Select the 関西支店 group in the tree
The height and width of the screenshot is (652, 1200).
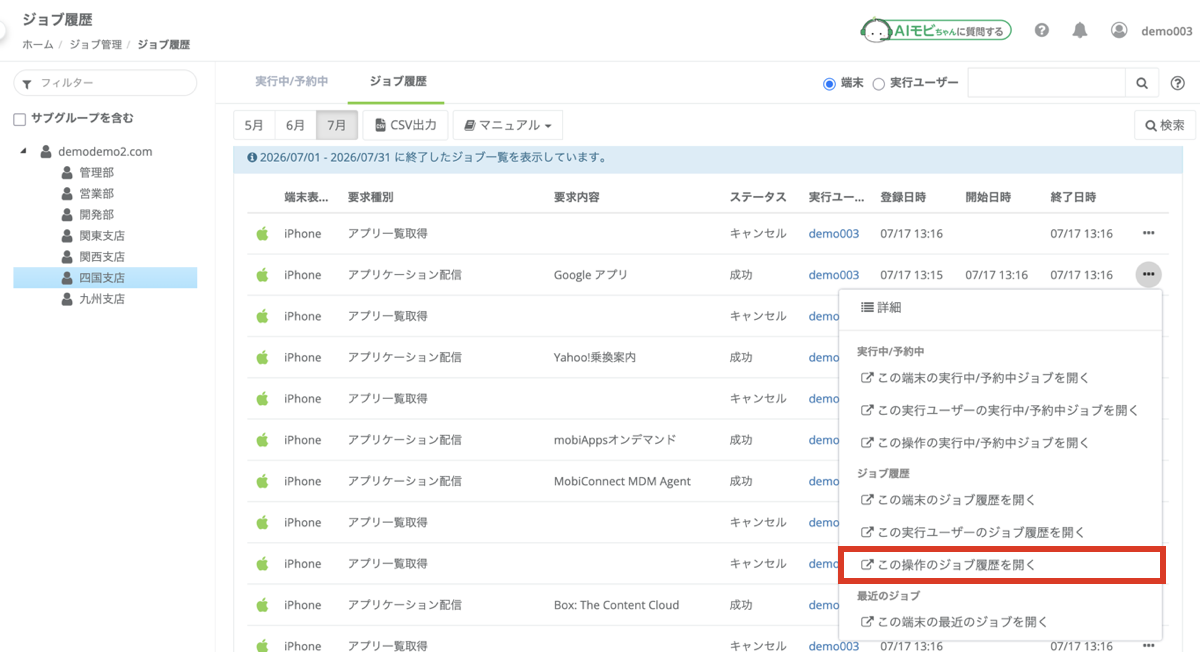pos(102,257)
